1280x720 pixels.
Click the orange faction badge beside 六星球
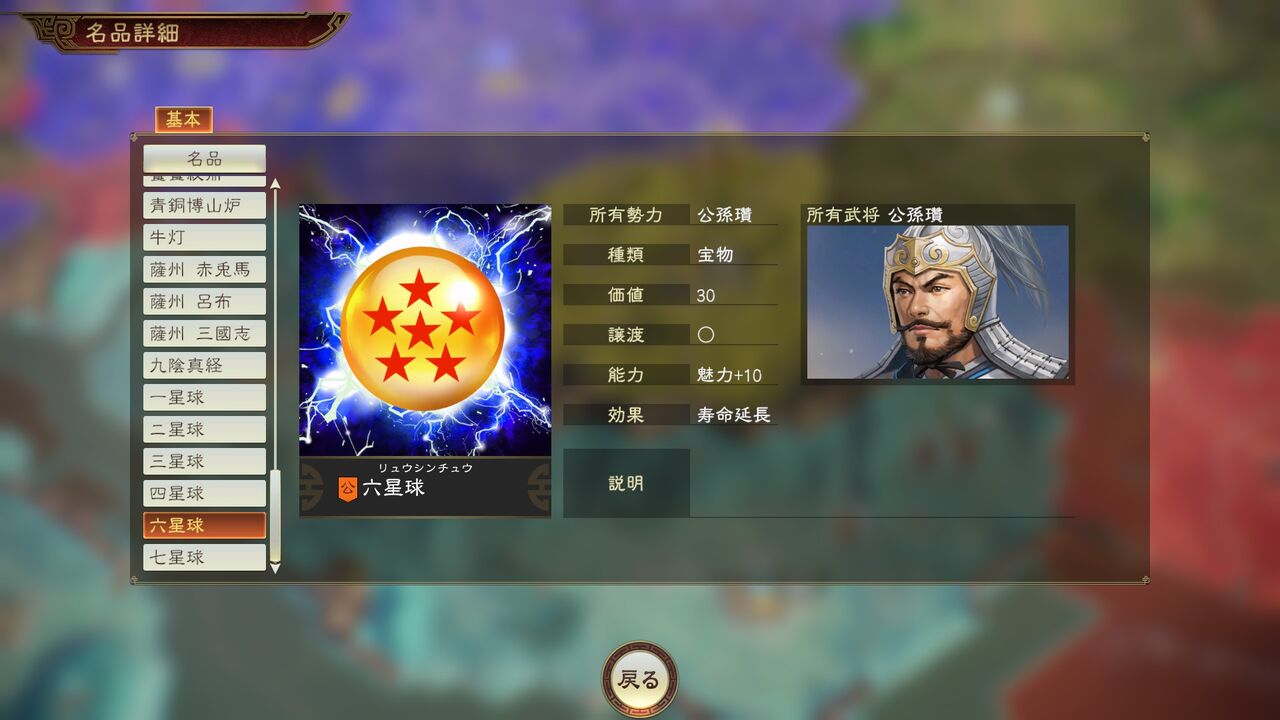(x=347, y=489)
